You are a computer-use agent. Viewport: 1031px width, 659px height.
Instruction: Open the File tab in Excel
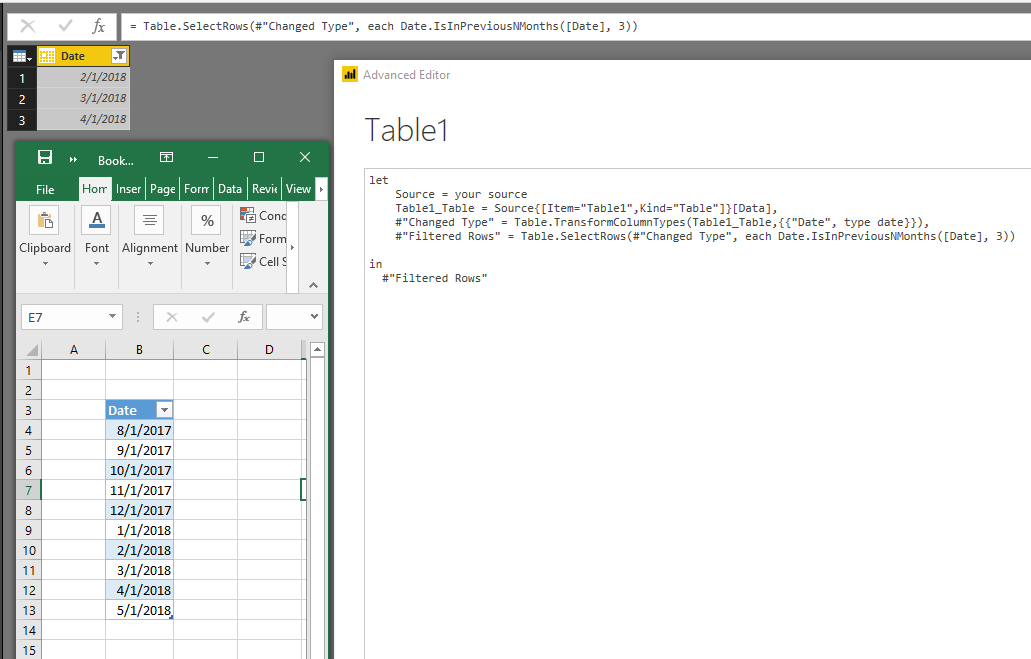(x=45, y=189)
